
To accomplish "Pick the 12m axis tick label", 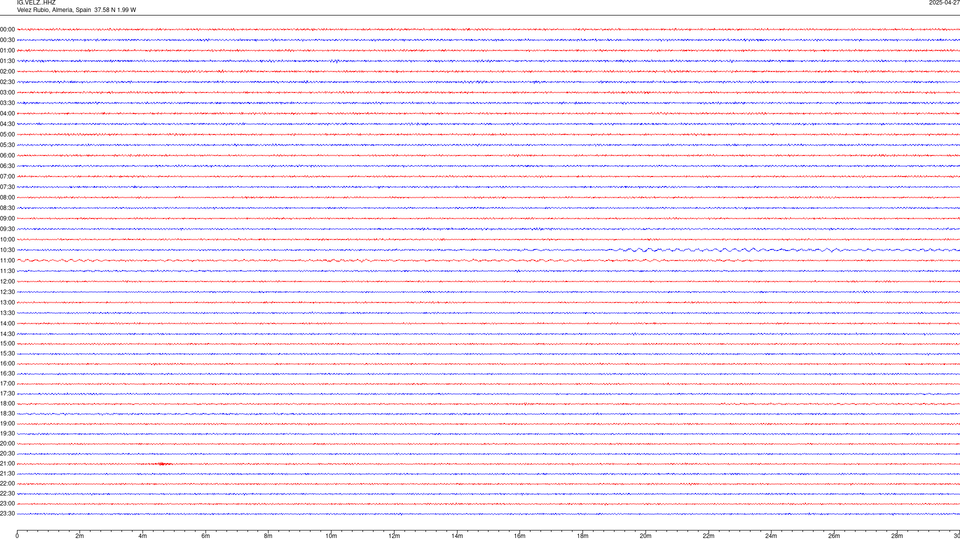I will [394, 536].
